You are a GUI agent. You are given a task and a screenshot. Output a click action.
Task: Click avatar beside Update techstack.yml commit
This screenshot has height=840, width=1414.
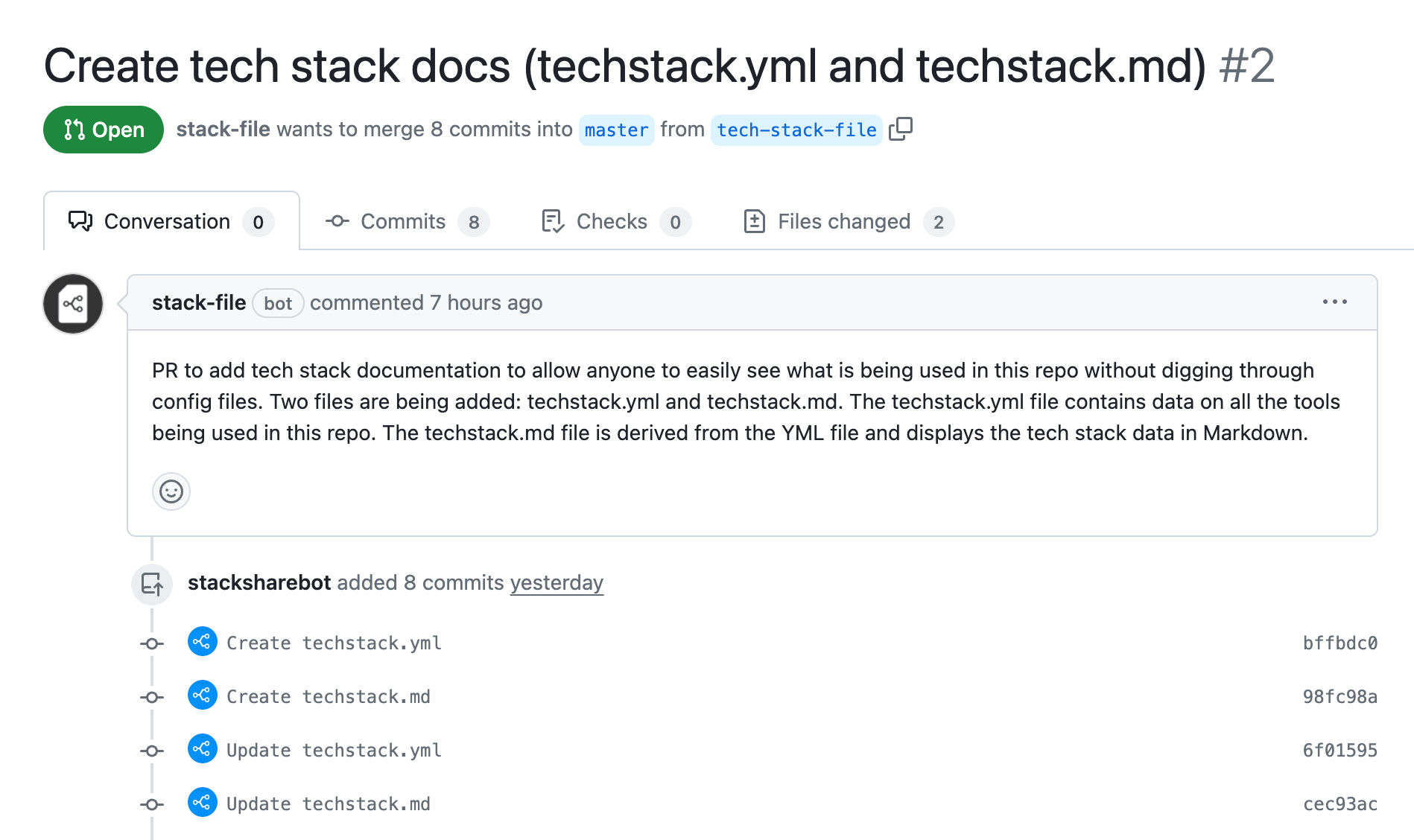click(x=203, y=749)
